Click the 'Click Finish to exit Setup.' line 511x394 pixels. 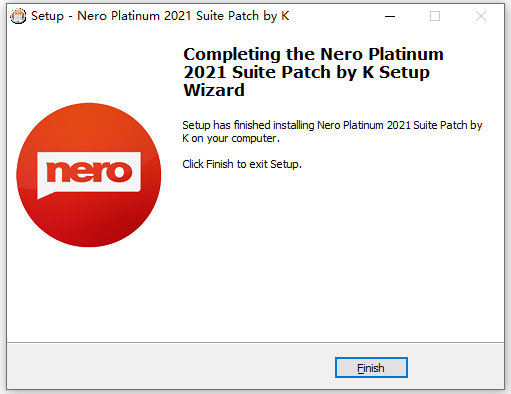[242, 164]
